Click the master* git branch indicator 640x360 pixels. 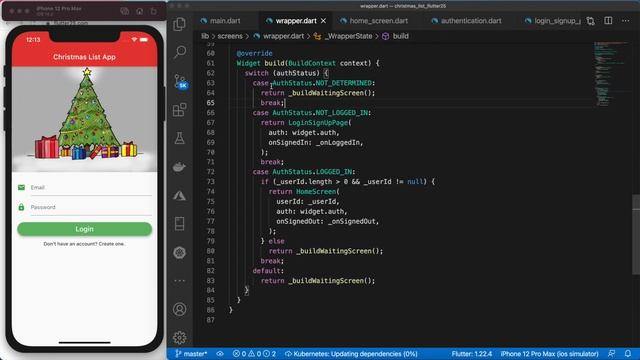(191, 354)
